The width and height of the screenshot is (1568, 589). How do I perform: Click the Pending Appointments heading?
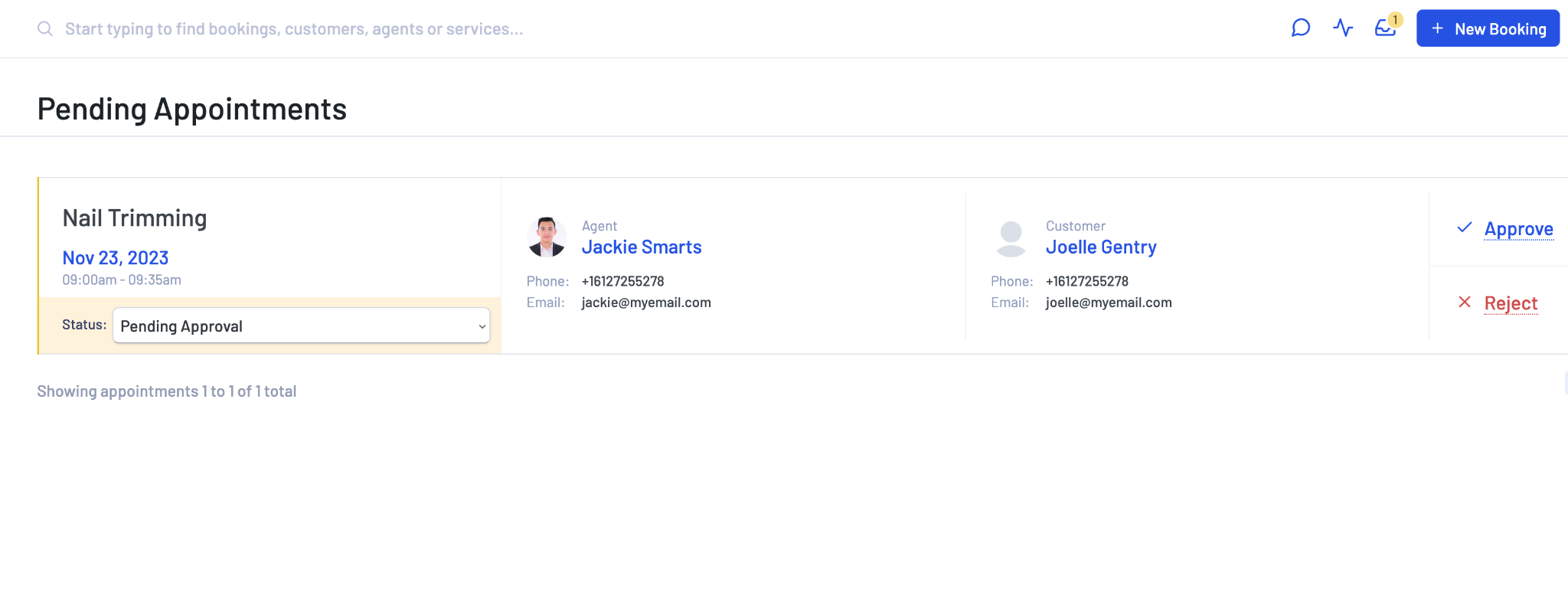tap(192, 110)
